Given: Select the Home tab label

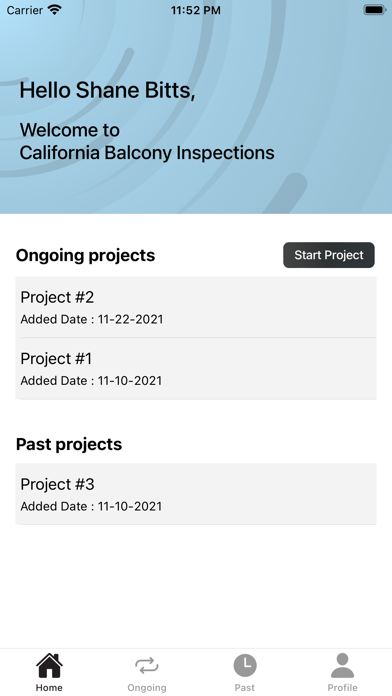Looking at the screenshot, I should pos(49,688).
